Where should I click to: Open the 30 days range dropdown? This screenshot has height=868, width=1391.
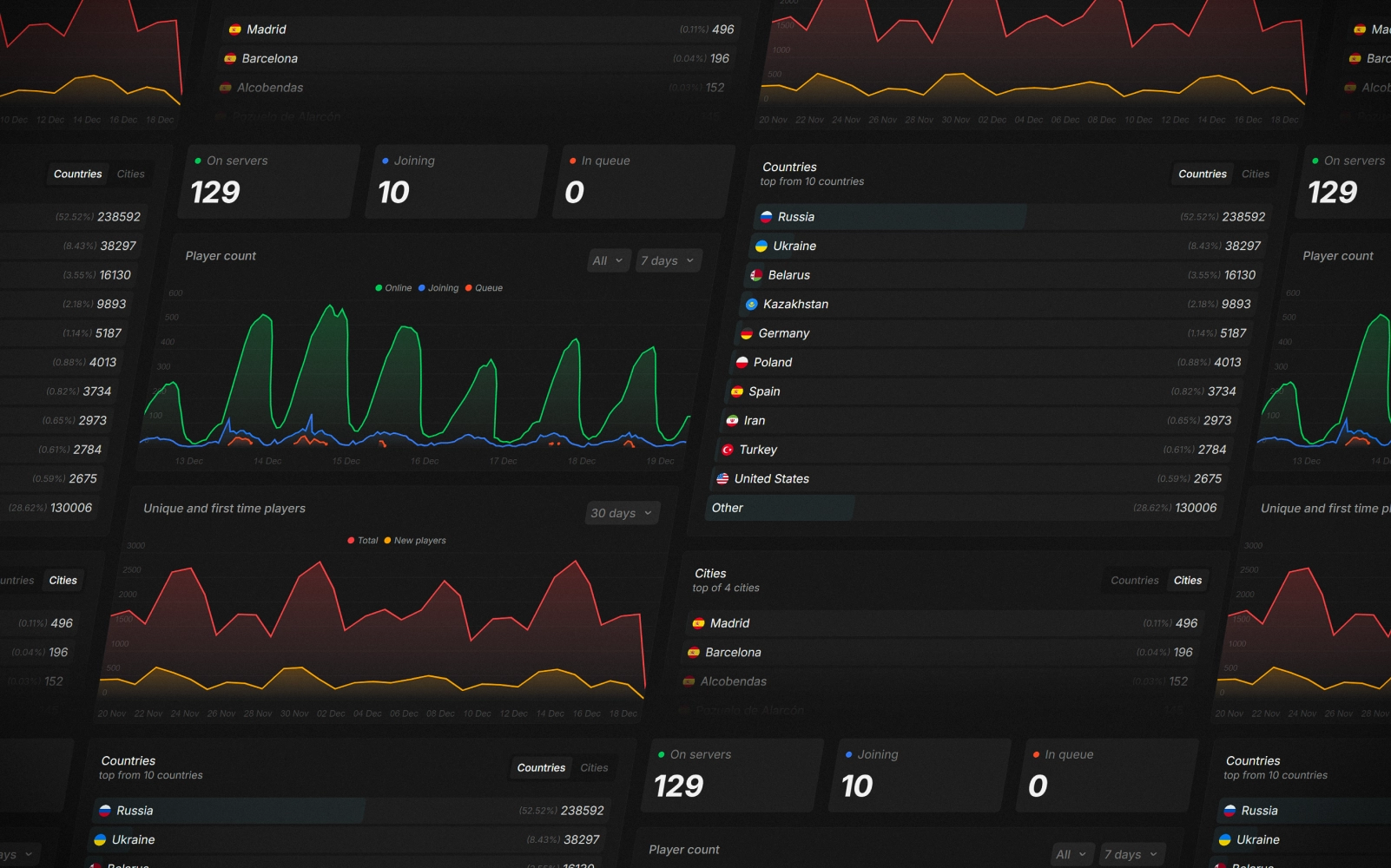[x=621, y=513]
